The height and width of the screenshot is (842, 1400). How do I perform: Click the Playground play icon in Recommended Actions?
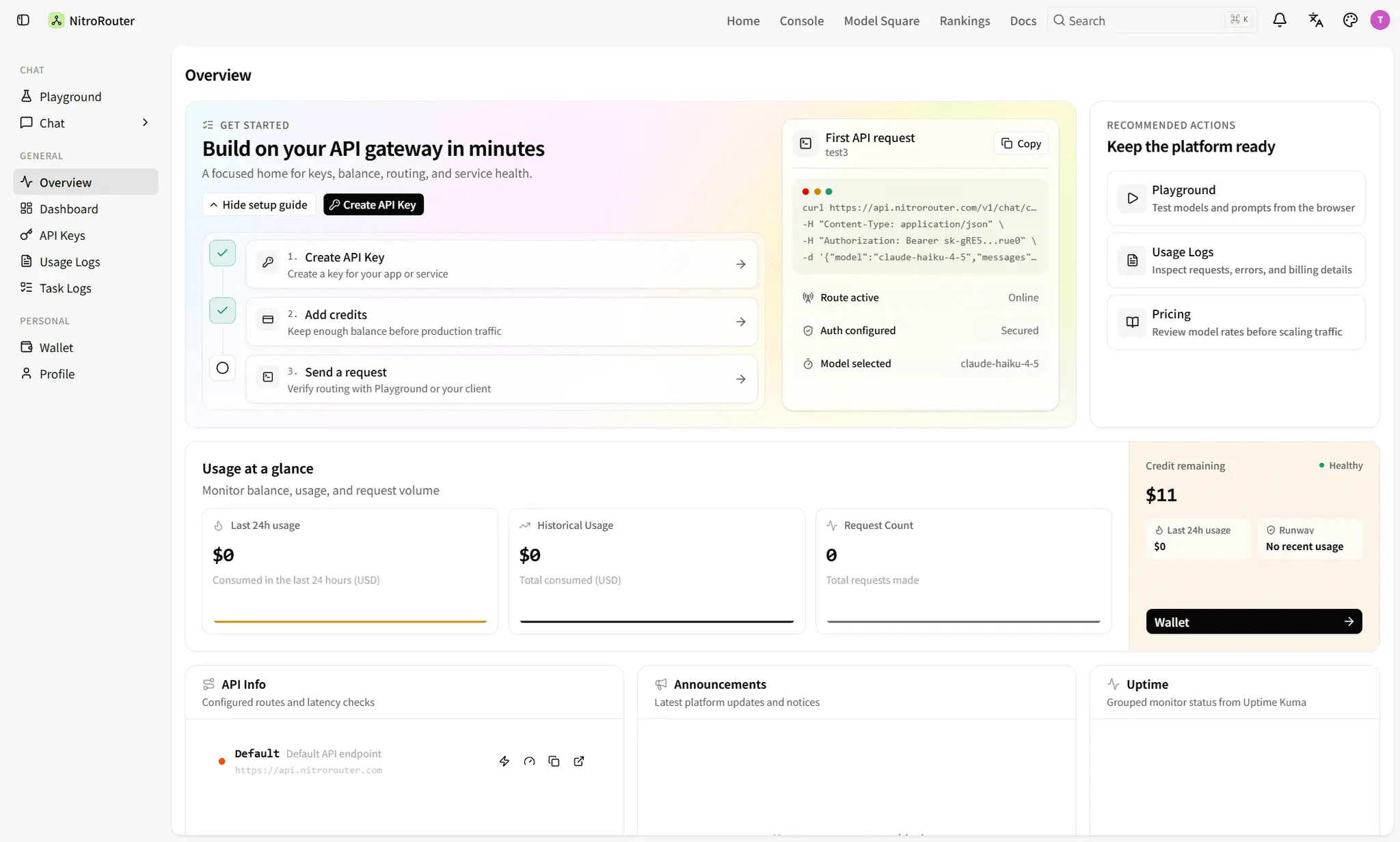coord(1133,198)
